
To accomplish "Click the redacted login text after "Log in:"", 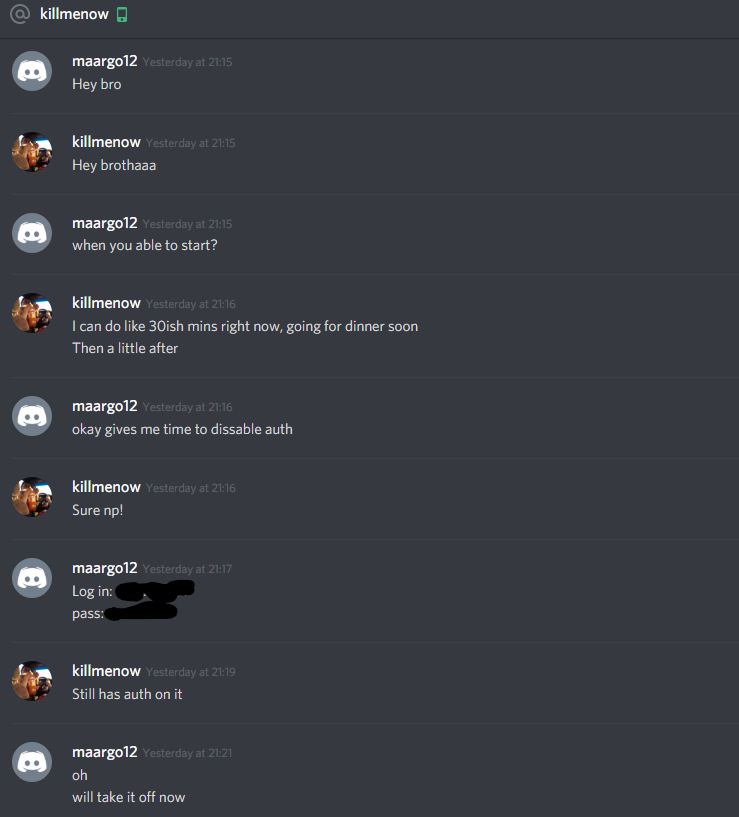I will pyautogui.click(x=155, y=590).
